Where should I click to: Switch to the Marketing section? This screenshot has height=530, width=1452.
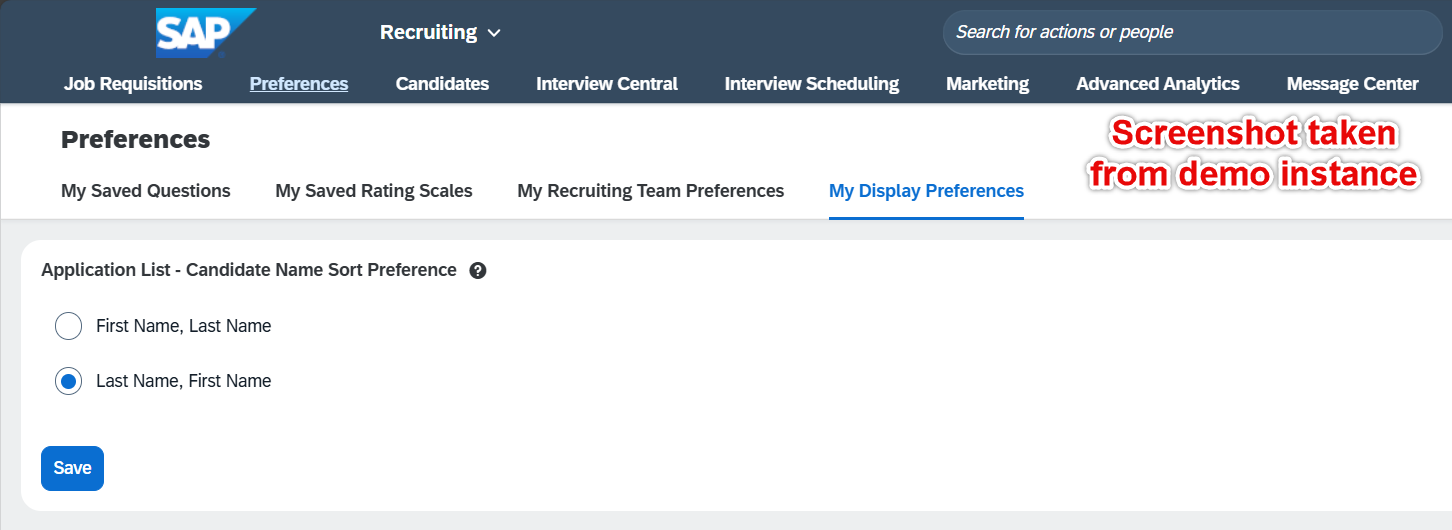click(987, 84)
